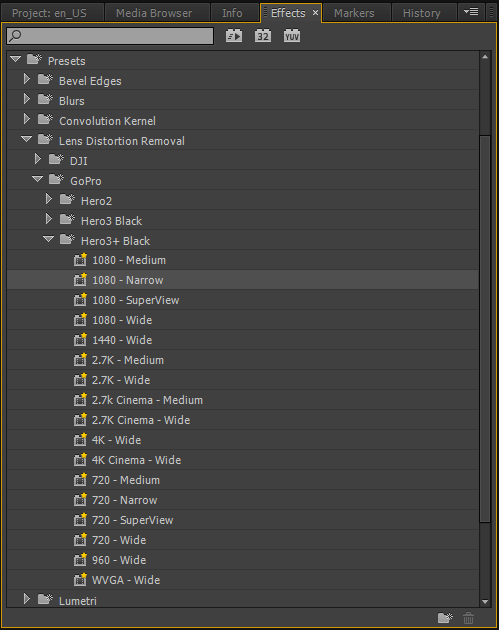Click the Blurs folder icon
The width and height of the screenshot is (499, 630).
click(45, 99)
